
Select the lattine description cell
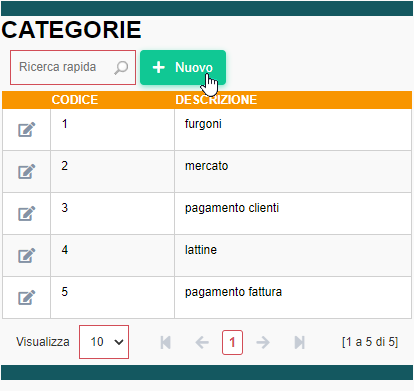point(293,256)
